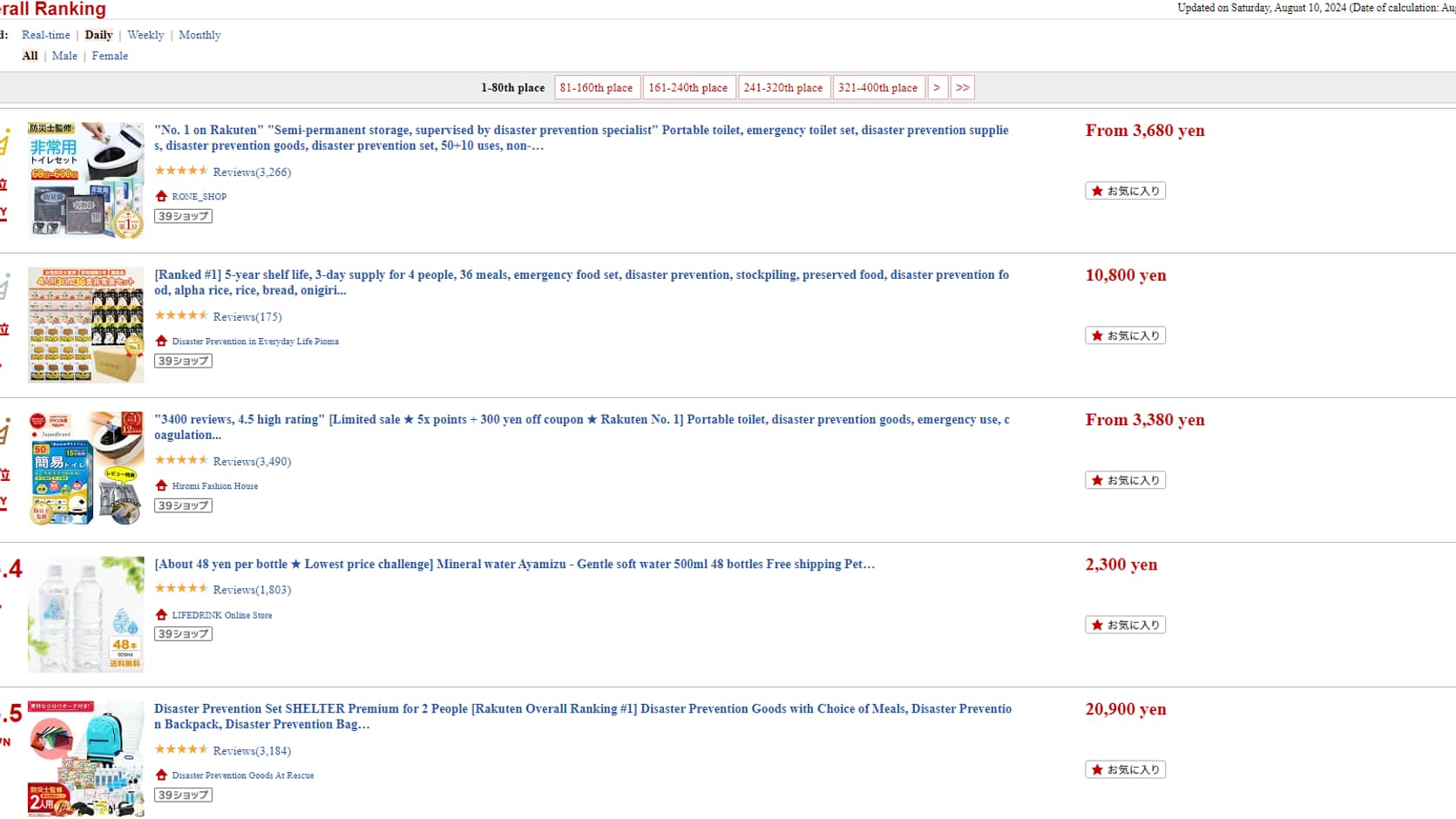Image resolution: width=1456 pixels, height=819 pixels.
Task: Click star rating of SHELTER Premium set
Action: coord(181,749)
